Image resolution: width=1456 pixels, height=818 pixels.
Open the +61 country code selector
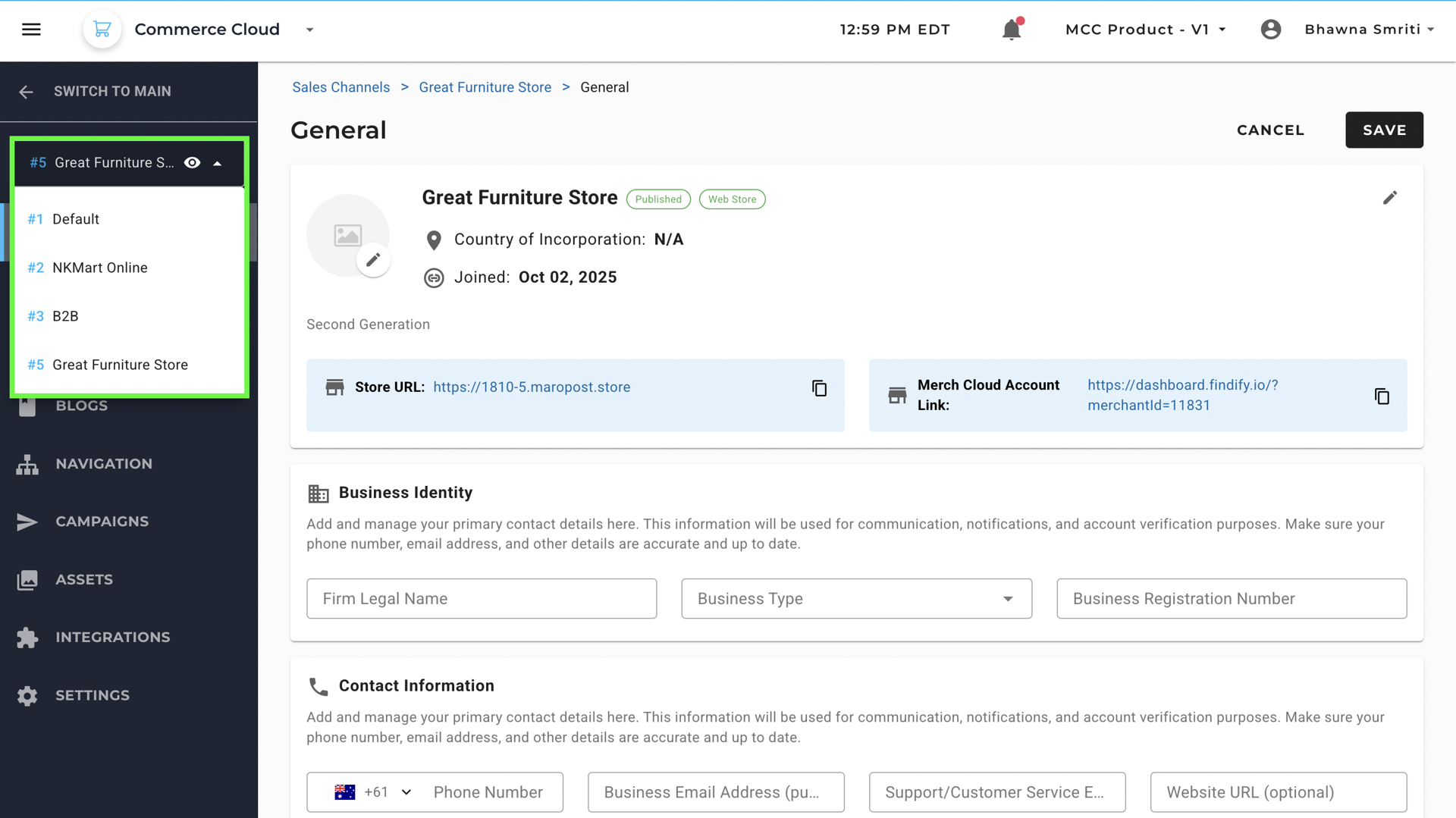[373, 792]
